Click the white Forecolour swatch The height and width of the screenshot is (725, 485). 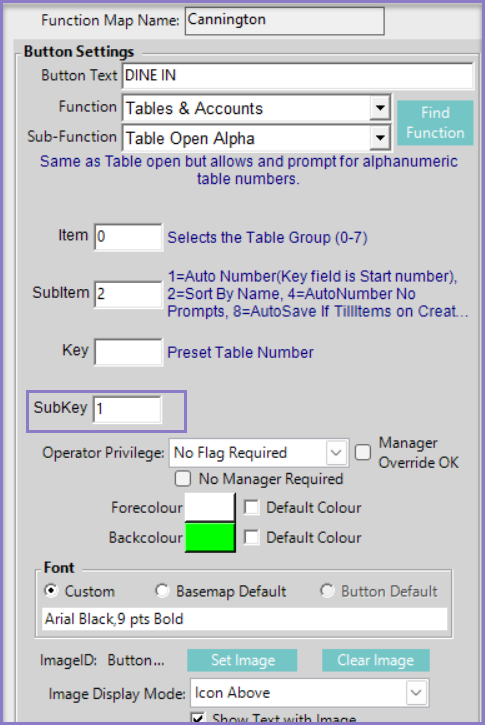[x=210, y=507]
